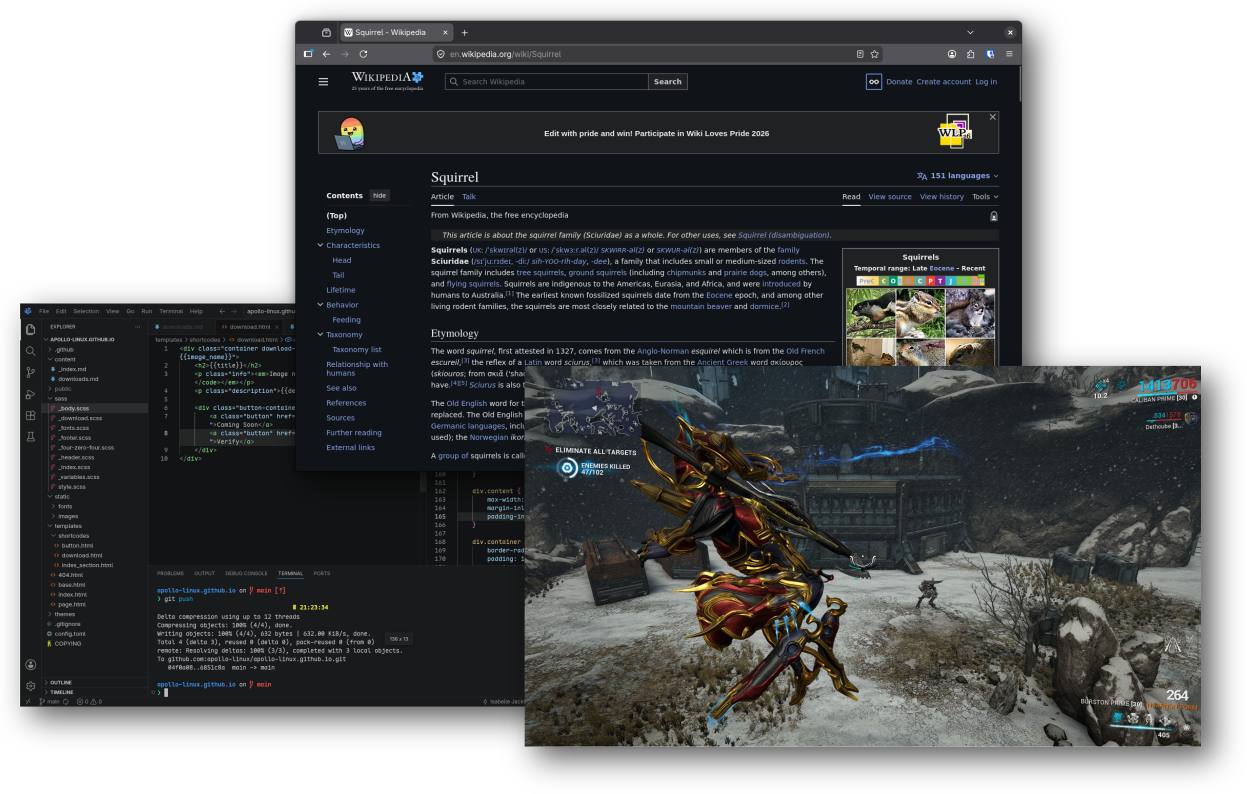Switch to the DEBUG CONSOLE panel tab
The height and width of the screenshot is (794, 1247).
[246, 573]
